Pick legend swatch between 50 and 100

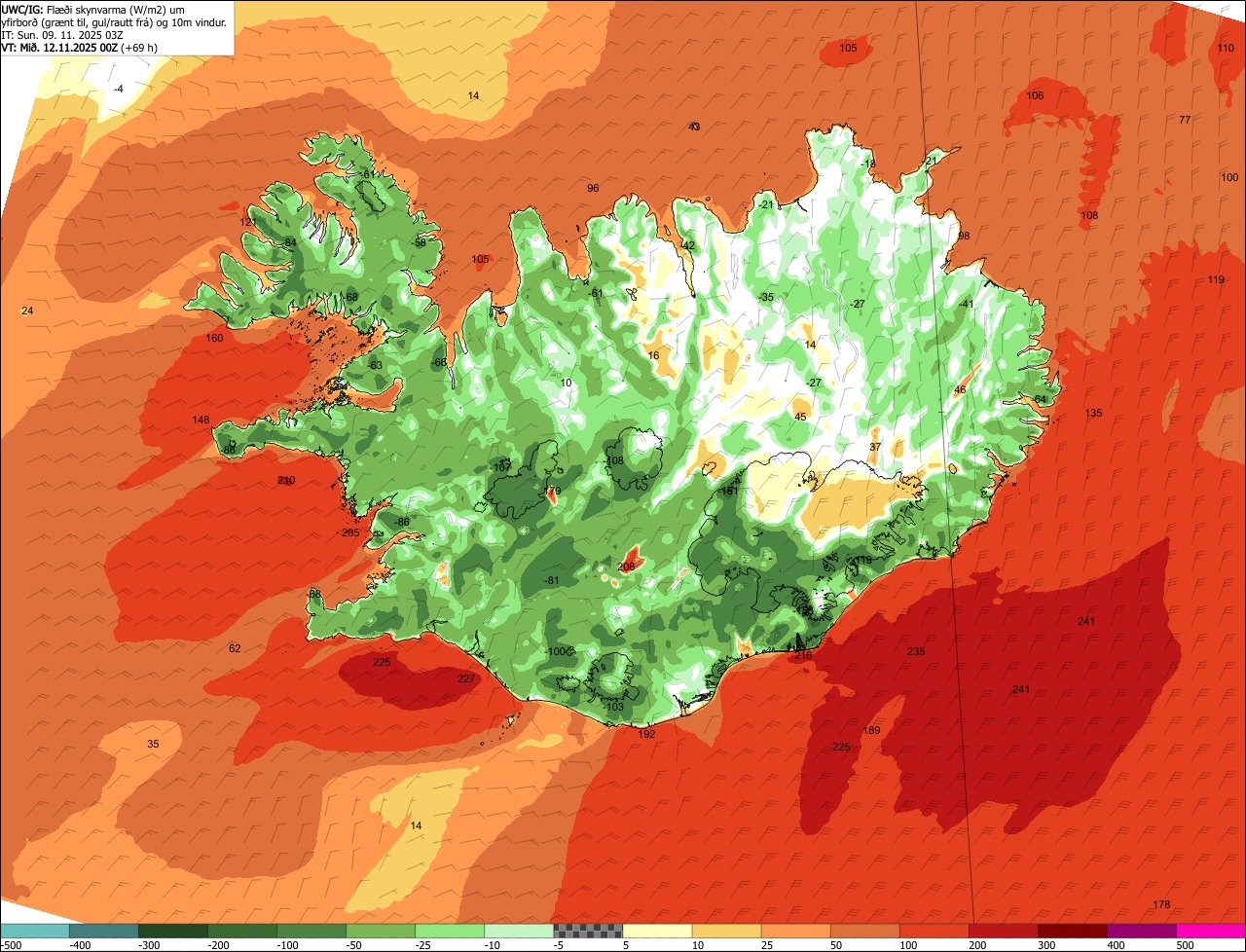point(864,931)
